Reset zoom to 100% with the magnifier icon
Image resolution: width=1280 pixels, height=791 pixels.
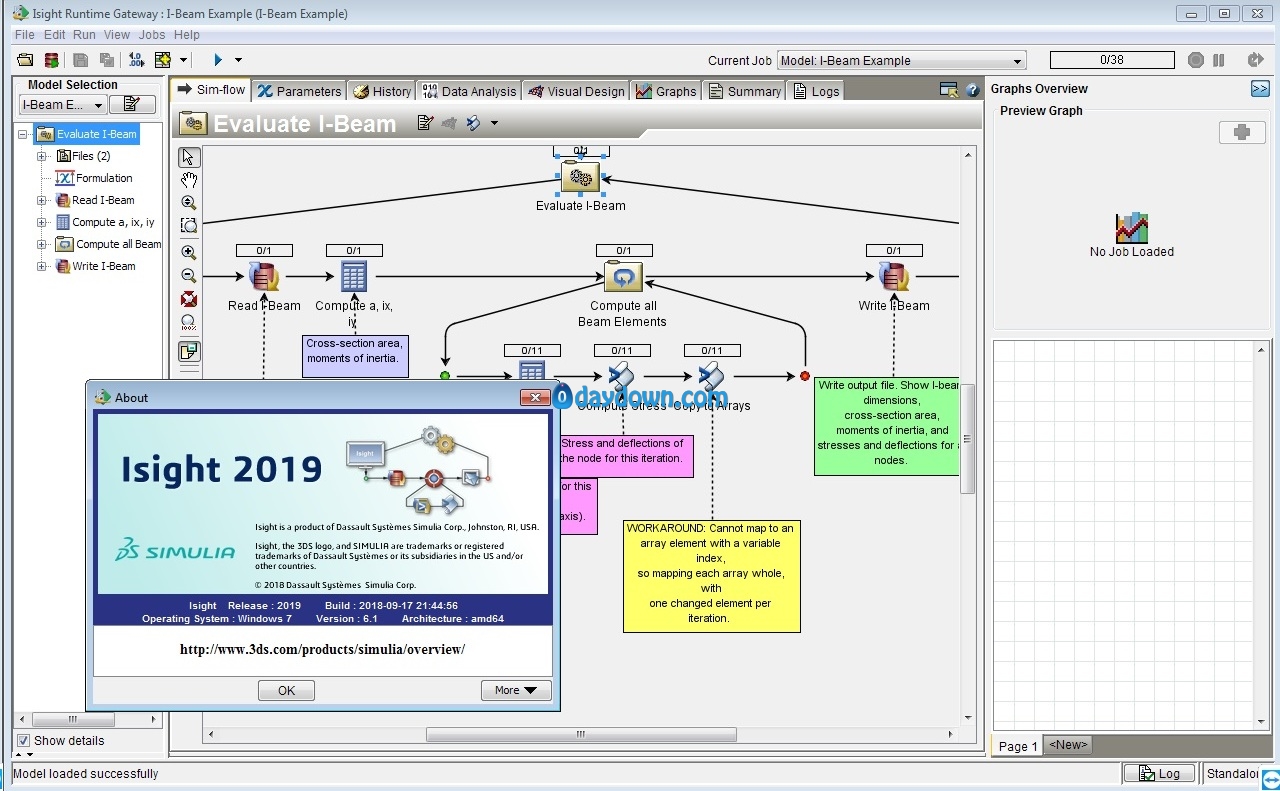tap(189, 323)
